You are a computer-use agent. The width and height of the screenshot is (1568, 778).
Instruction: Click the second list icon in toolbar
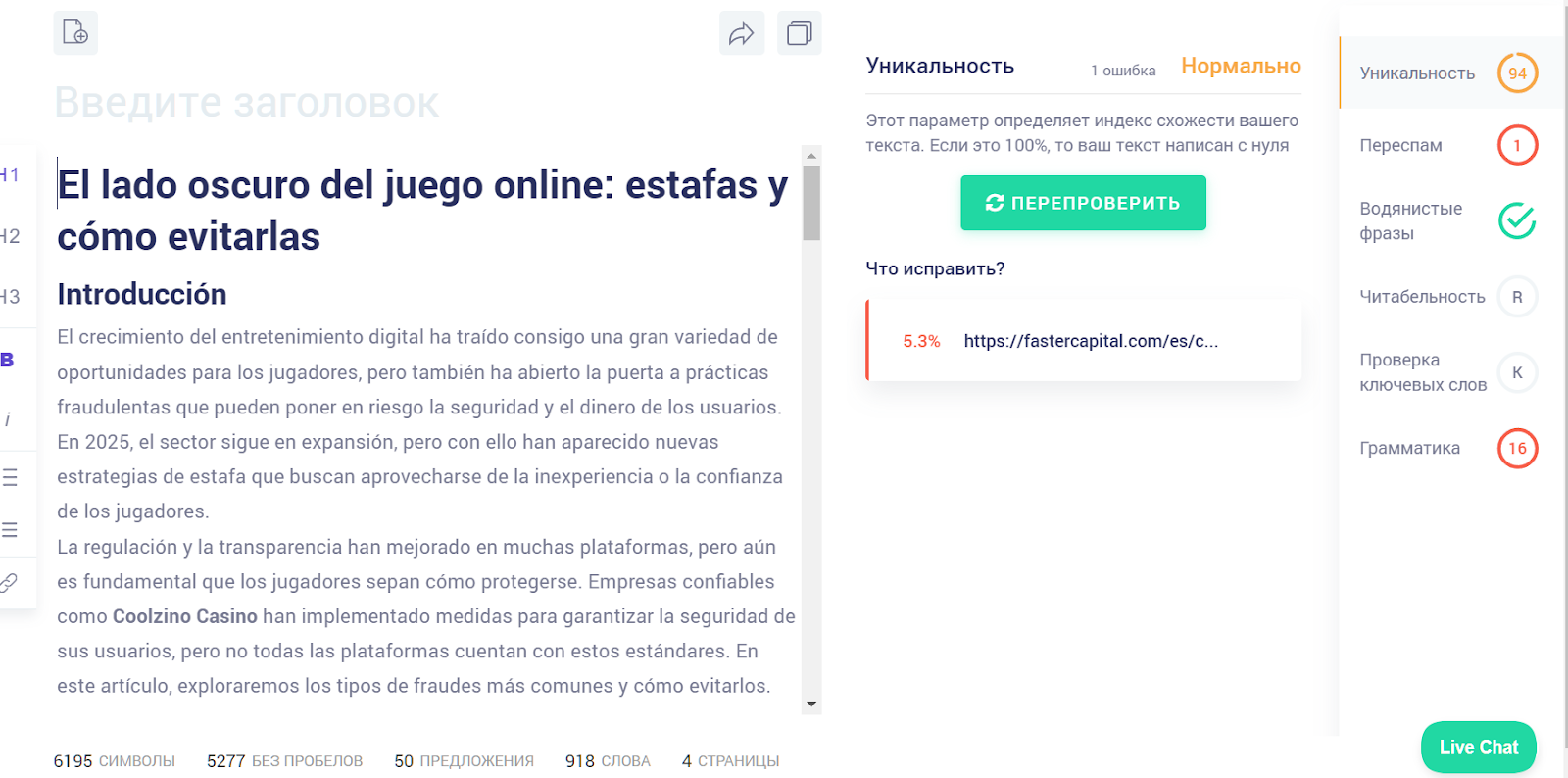(x=10, y=530)
